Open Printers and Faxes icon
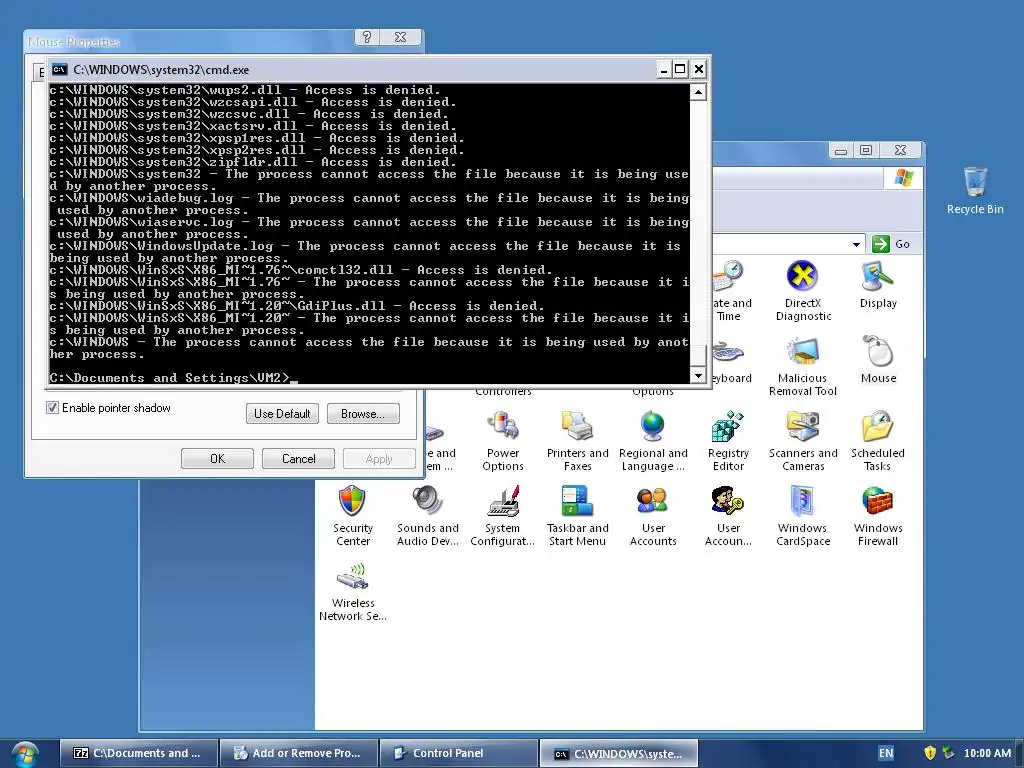The height and width of the screenshot is (768, 1024). [x=577, y=440]
